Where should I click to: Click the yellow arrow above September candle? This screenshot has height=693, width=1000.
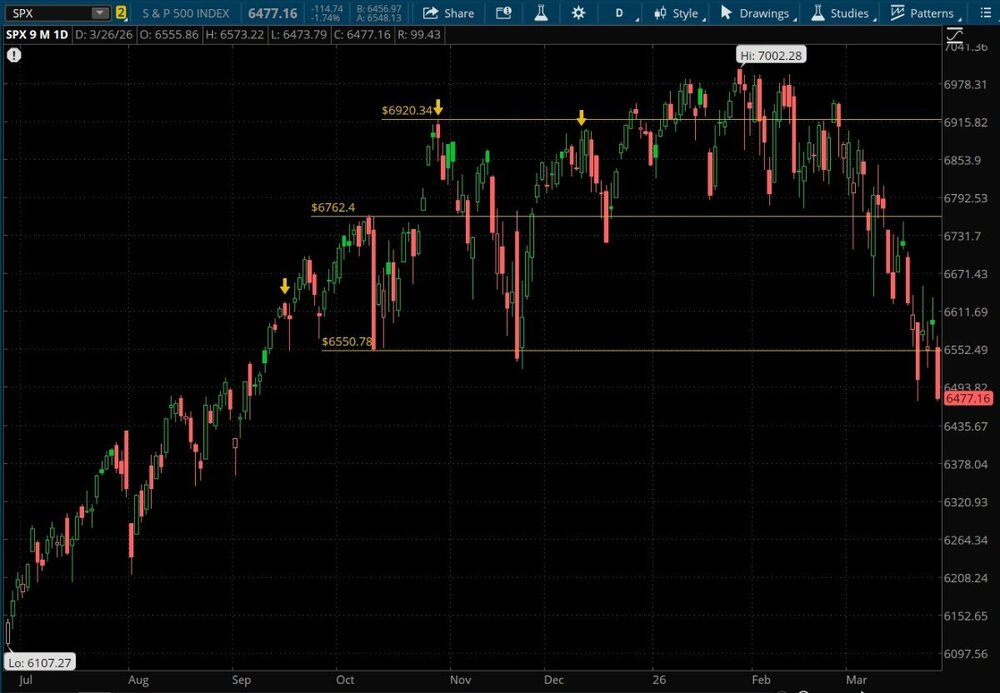tap(285, 287)
